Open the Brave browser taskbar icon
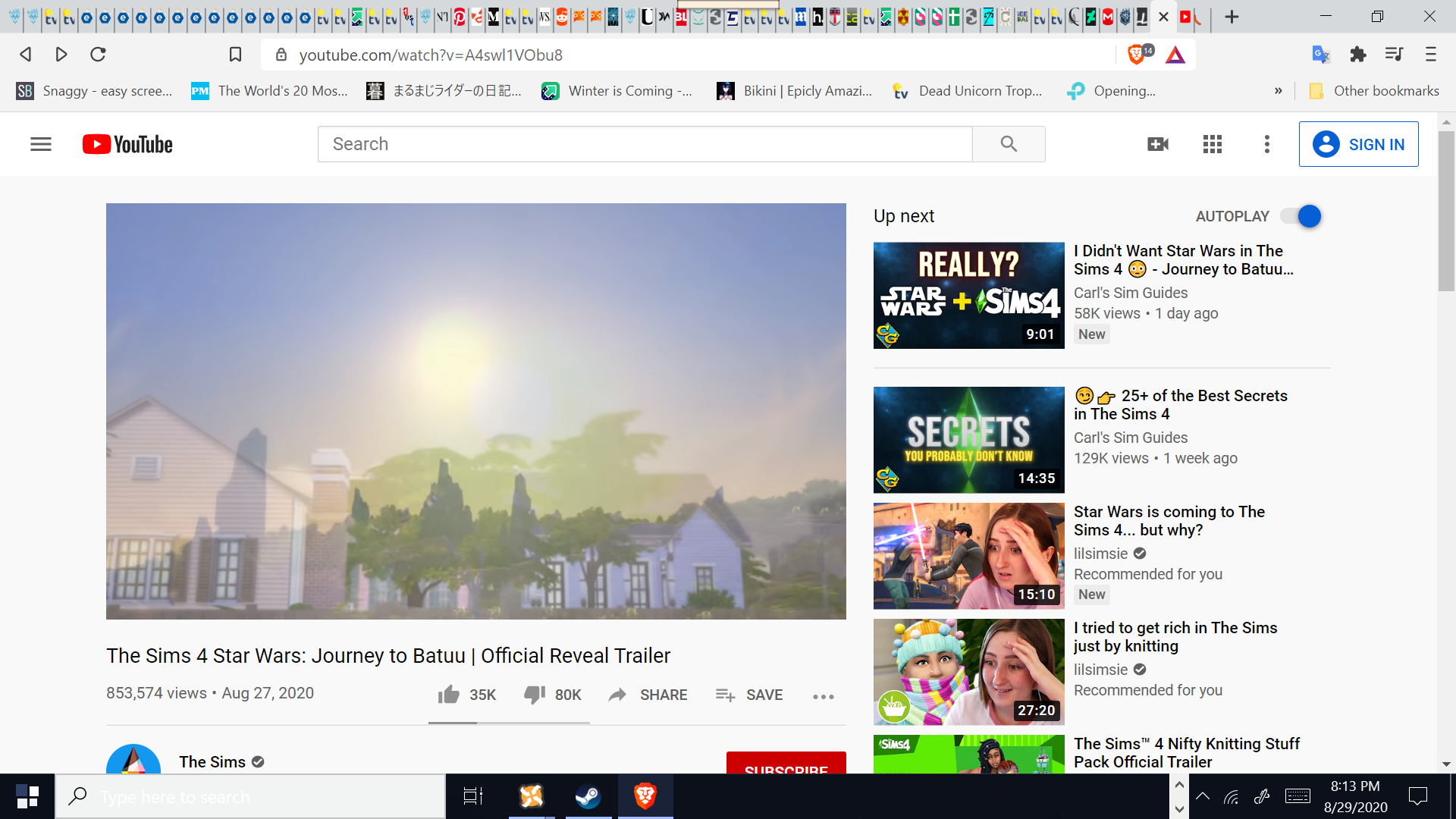The height and width of the screenshot is (819, 1456). click(x=645, y=796)
